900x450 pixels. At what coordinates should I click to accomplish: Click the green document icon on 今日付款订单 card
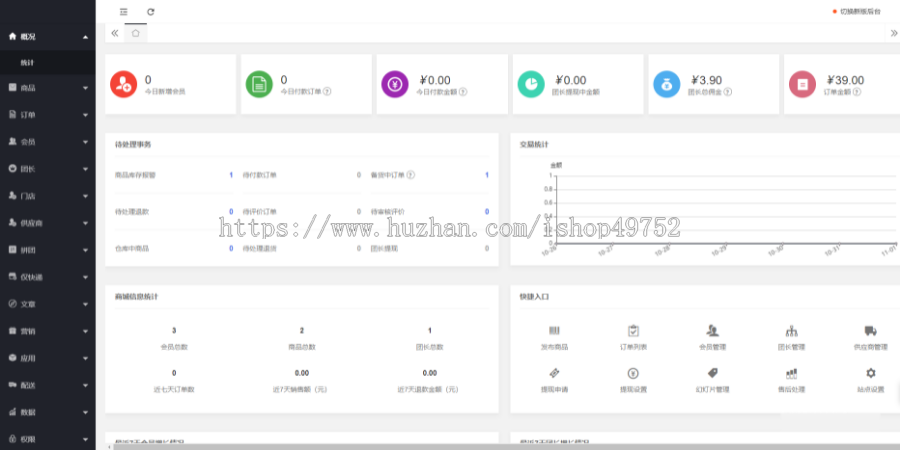(259, 84)
